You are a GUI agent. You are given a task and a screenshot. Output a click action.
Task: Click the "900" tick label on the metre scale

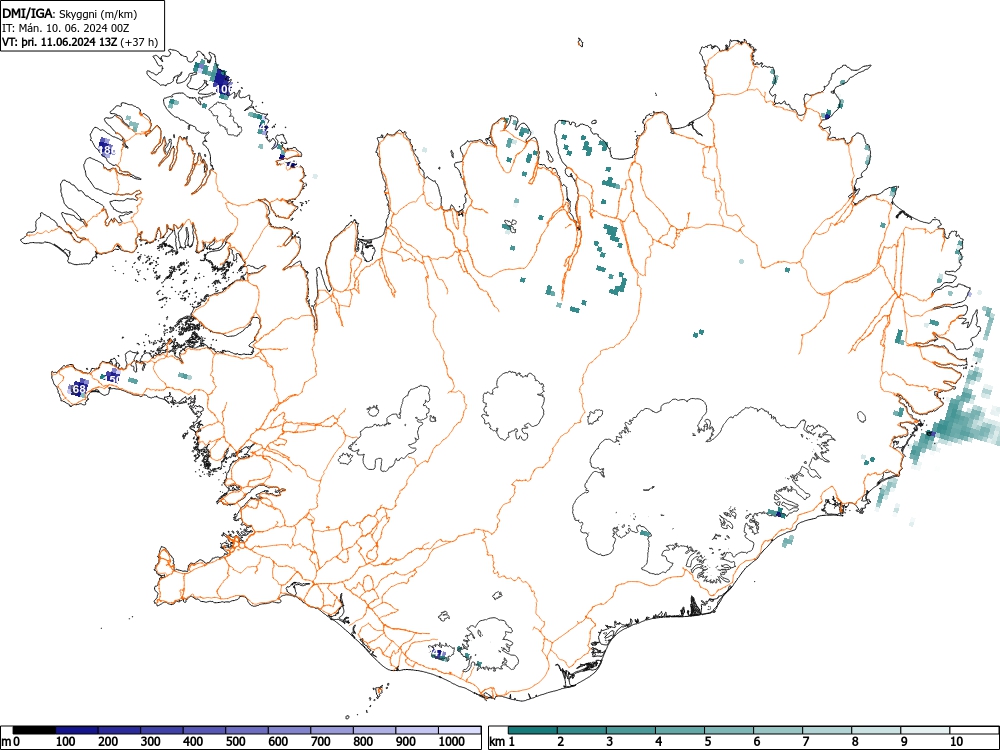pyautogui.click(x=406, y=742)
